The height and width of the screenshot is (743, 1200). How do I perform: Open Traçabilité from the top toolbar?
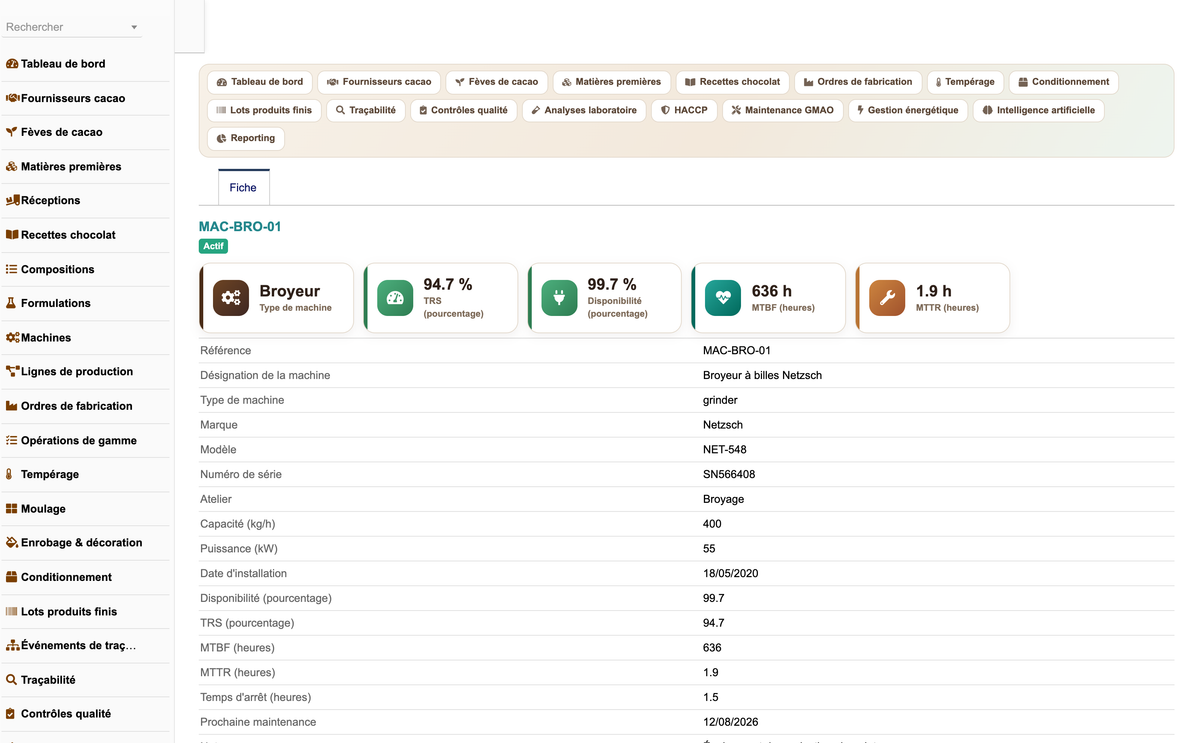[366, 110]
